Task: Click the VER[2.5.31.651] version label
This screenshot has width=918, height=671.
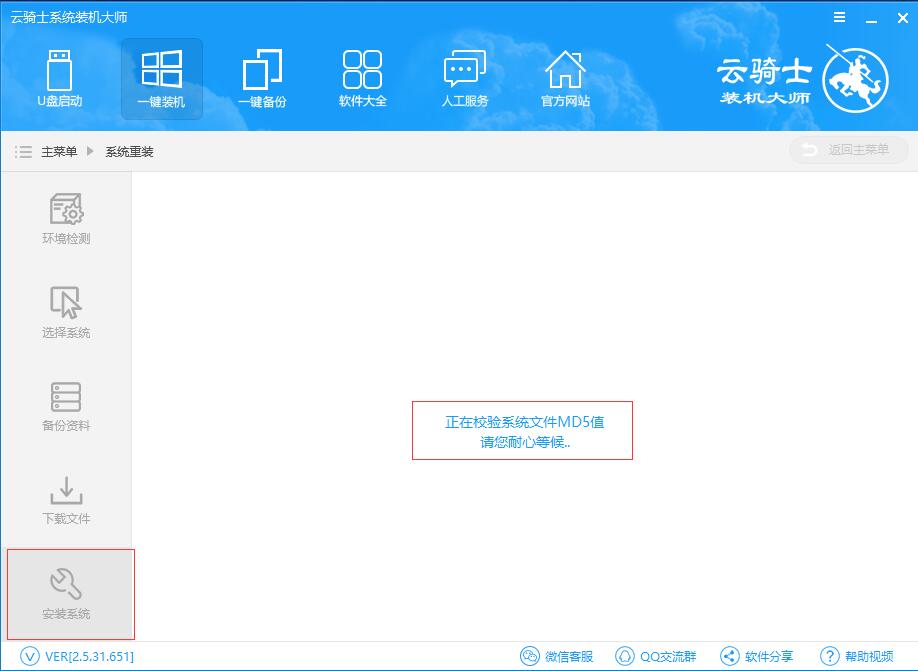Action: pyautogui.click(x=90, y=656)
